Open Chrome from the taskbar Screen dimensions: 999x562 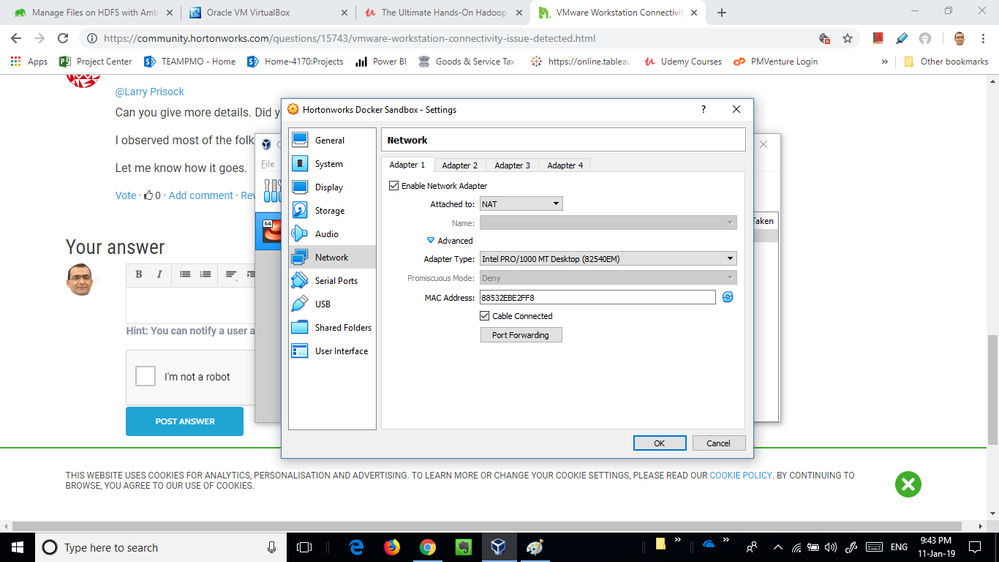[428, 547]
